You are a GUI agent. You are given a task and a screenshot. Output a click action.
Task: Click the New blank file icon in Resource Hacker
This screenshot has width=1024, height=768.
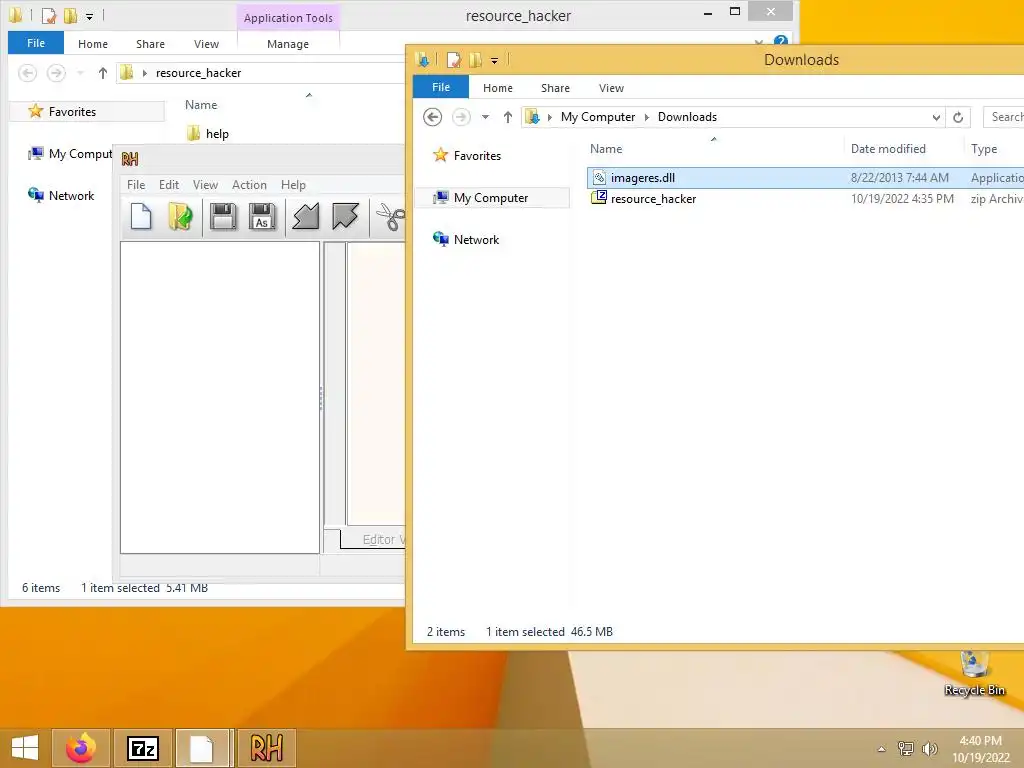[141, 217]
